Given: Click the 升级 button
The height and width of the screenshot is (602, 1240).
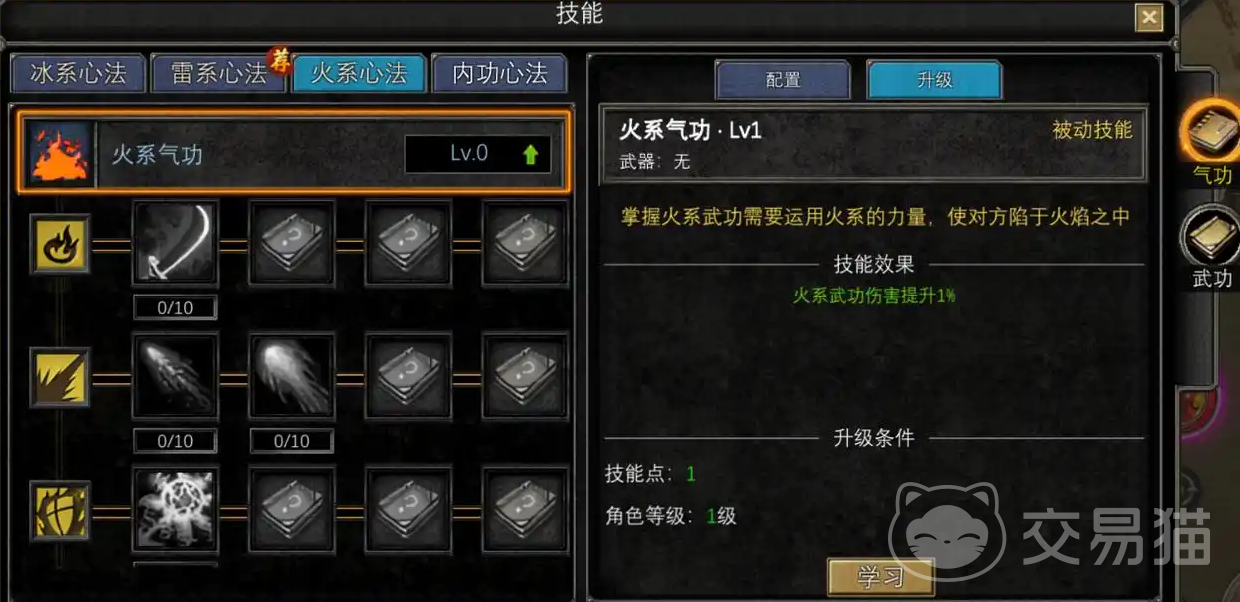Looking at the screenshot, I should tap(934, 80).
